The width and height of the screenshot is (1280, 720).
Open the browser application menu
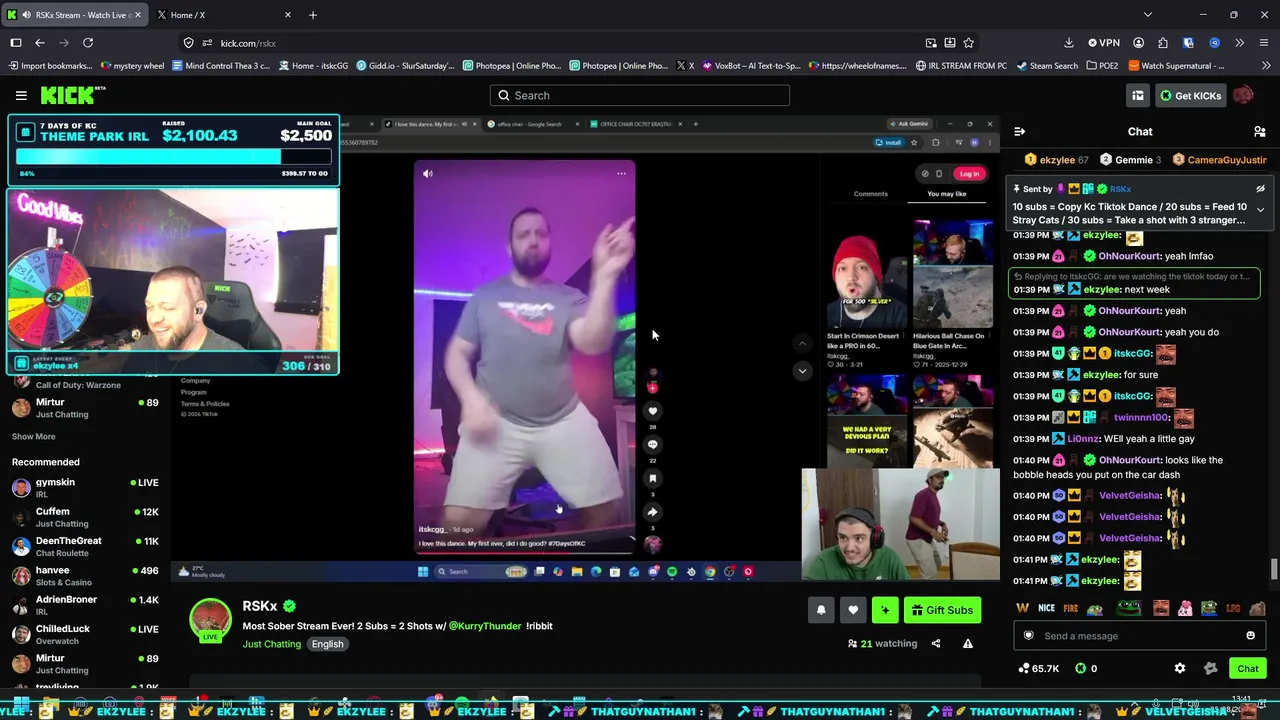pos(1264,43)
